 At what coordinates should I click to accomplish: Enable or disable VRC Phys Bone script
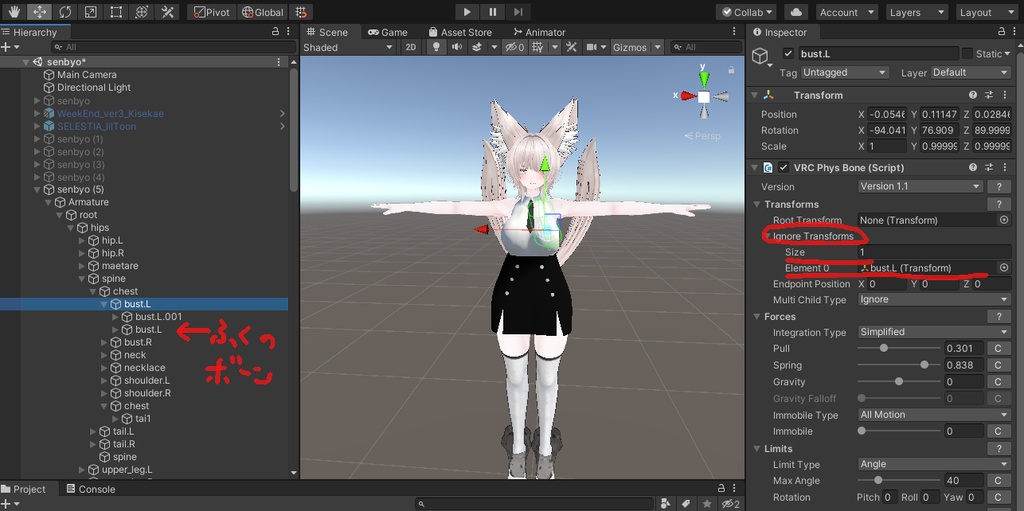tap(784, 168)
